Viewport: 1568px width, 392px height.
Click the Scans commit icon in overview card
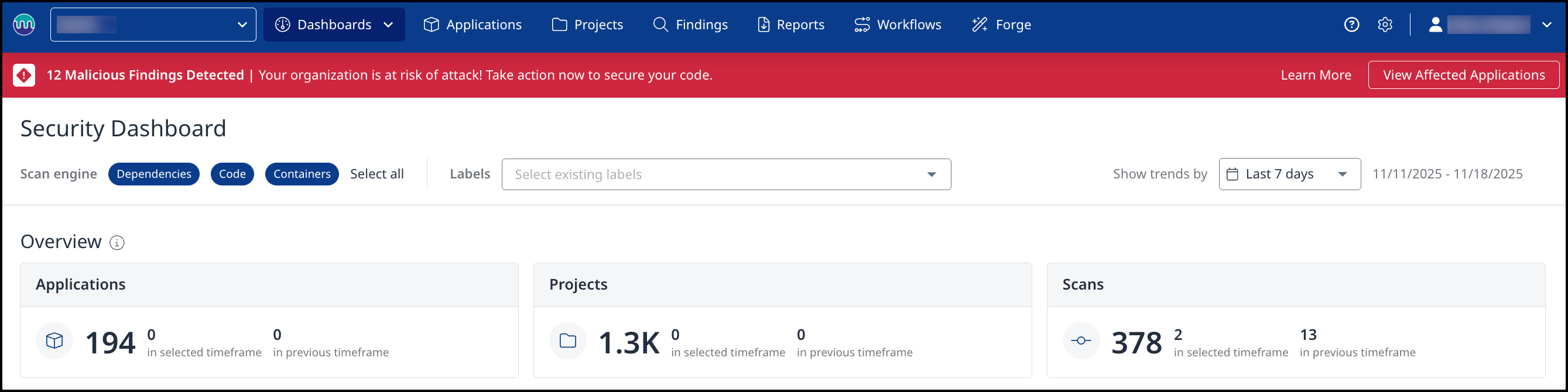[x=1080, y=341]
